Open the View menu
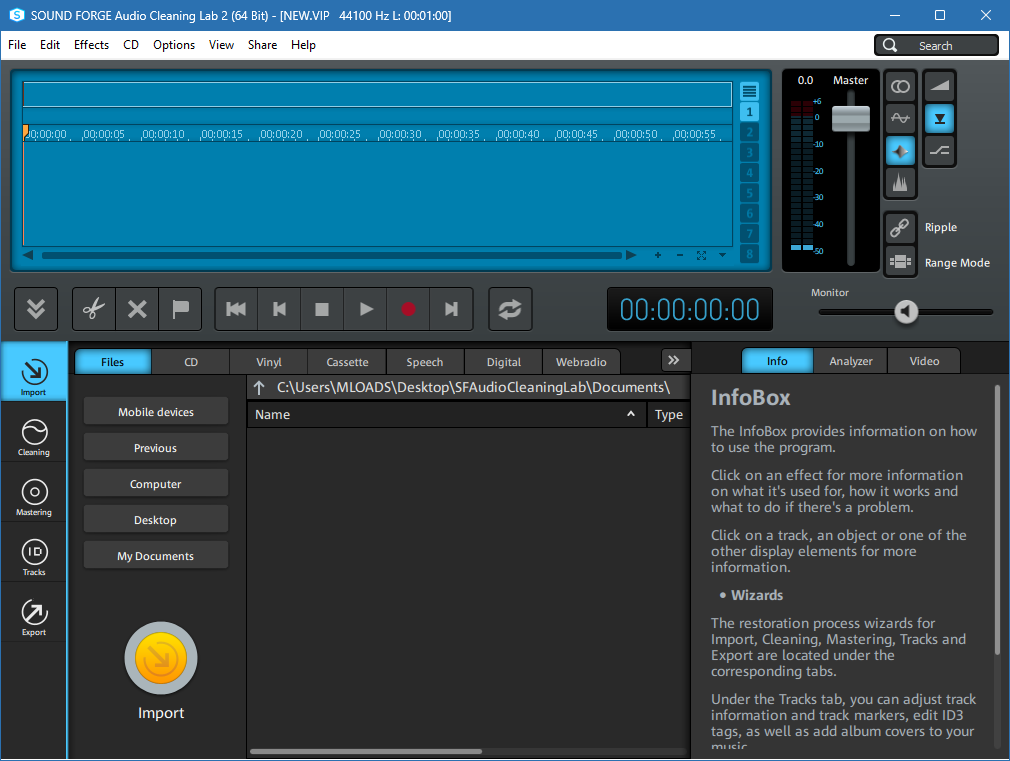1010x761 pixels. coord(221,45)
